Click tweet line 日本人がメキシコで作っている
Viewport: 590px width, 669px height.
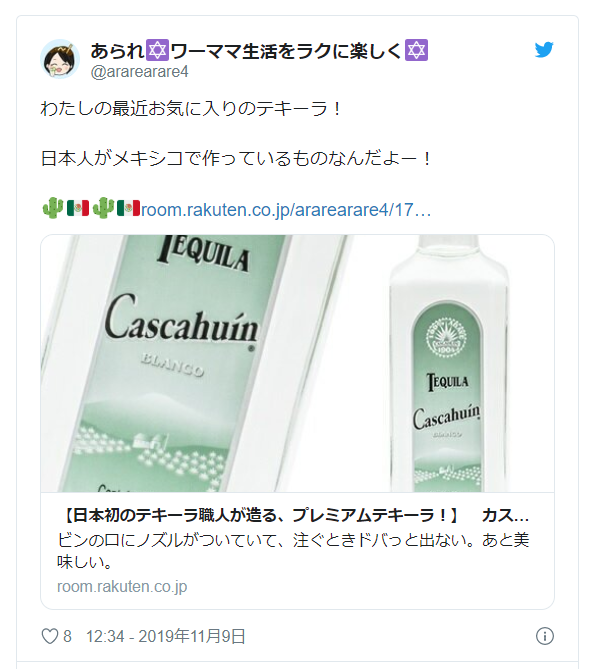pos(236,159)
